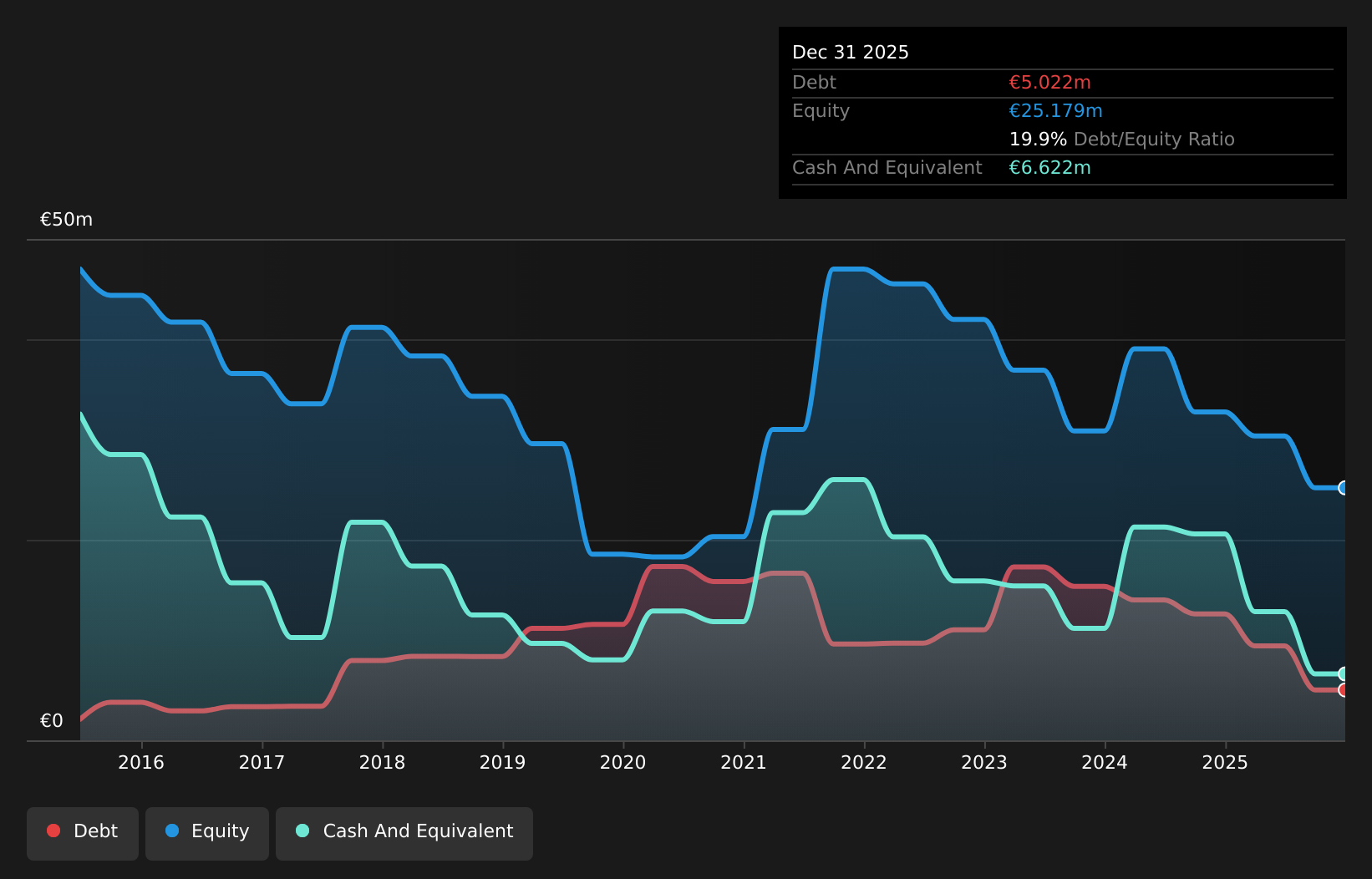This screenshot has height=879, width=1372.
Task: Click the 19.9% Debt/Equity Ratio text
Action: 1121,140
